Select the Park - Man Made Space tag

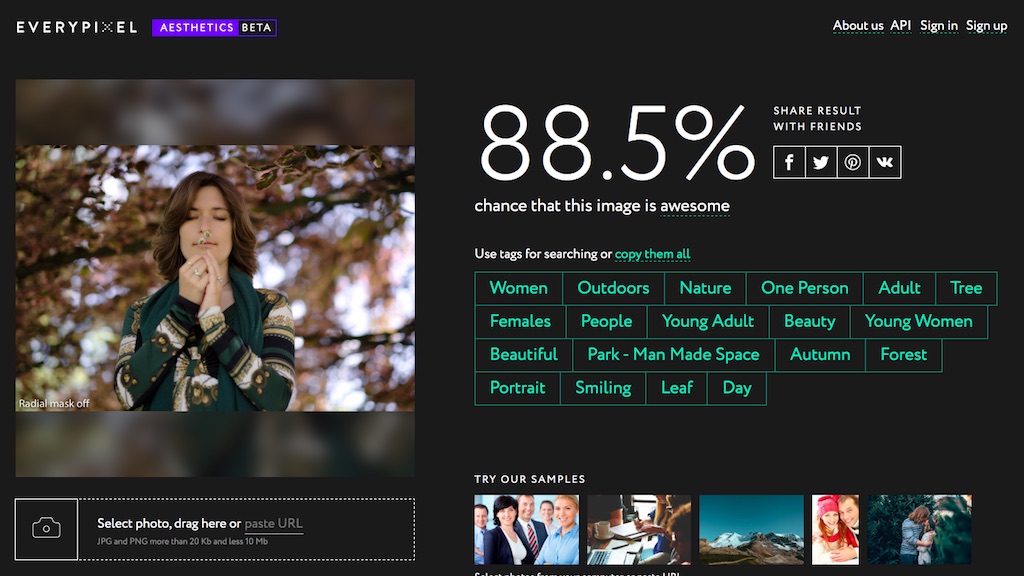coord(673,355)
